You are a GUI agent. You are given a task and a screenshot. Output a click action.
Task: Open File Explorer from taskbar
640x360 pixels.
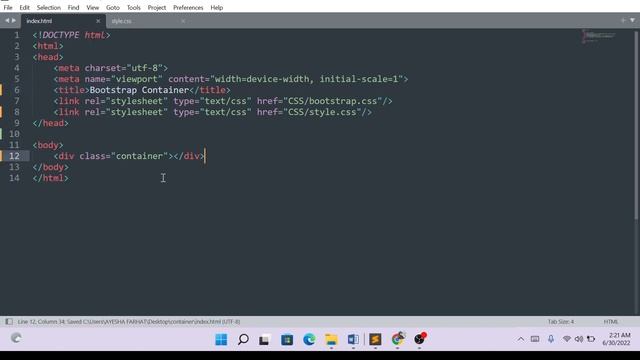pos(331,339)
